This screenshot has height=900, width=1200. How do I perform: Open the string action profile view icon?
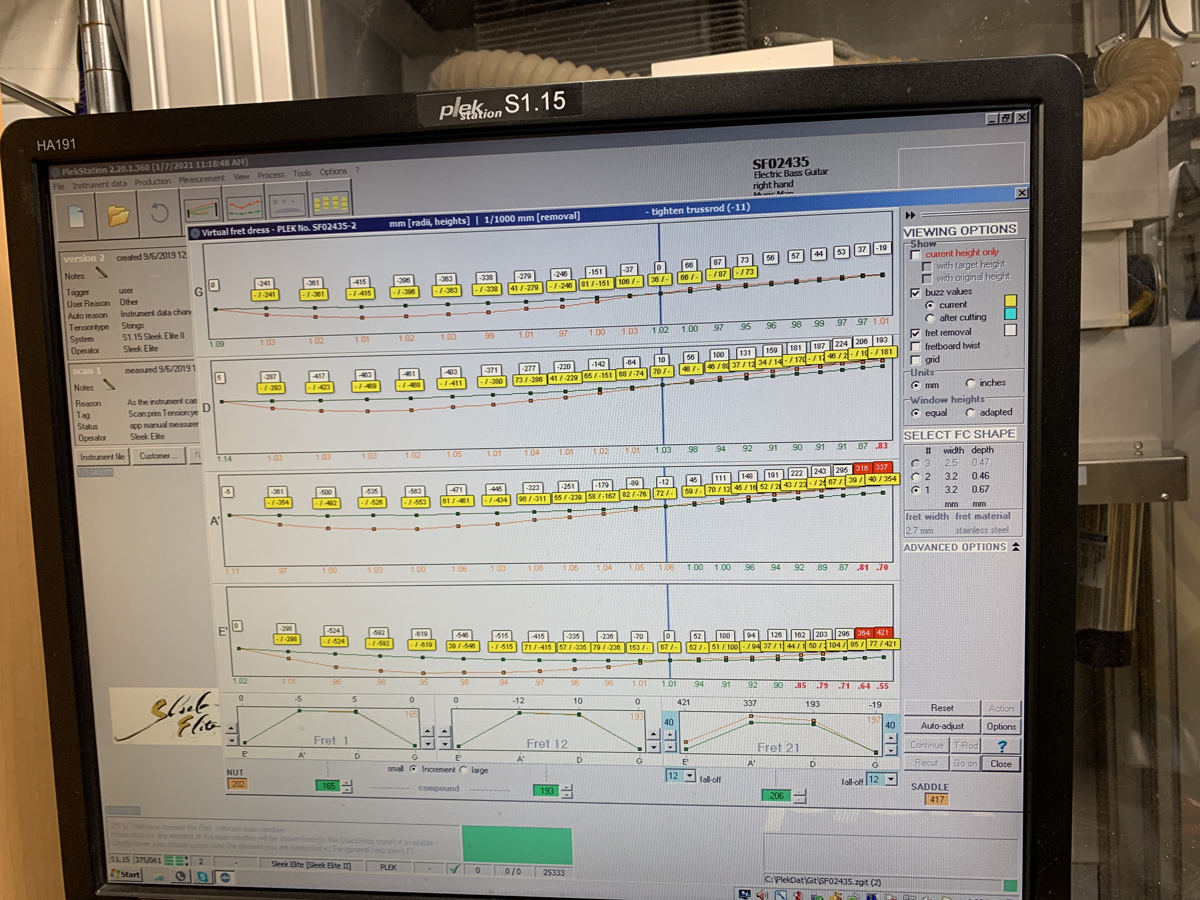203,208
